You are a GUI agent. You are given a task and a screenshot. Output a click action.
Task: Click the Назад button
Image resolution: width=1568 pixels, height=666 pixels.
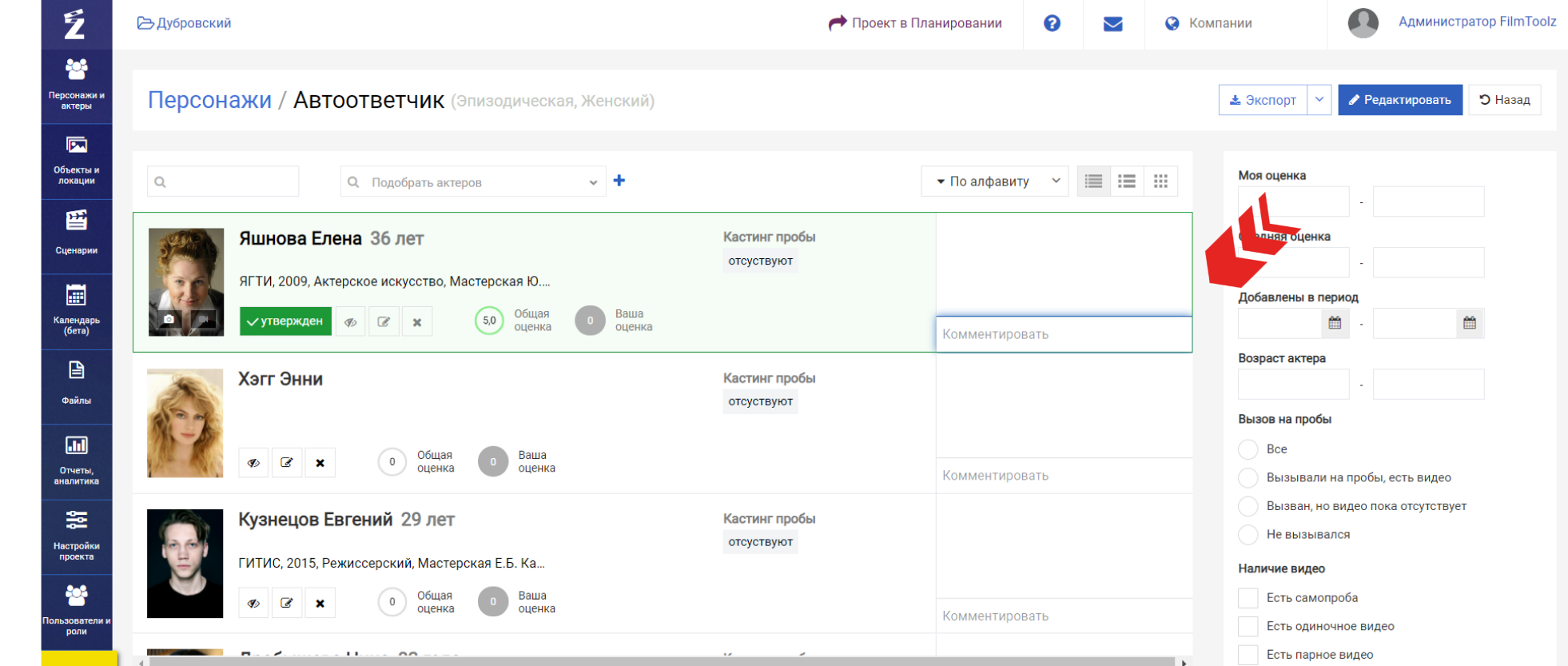point(1505,100)
